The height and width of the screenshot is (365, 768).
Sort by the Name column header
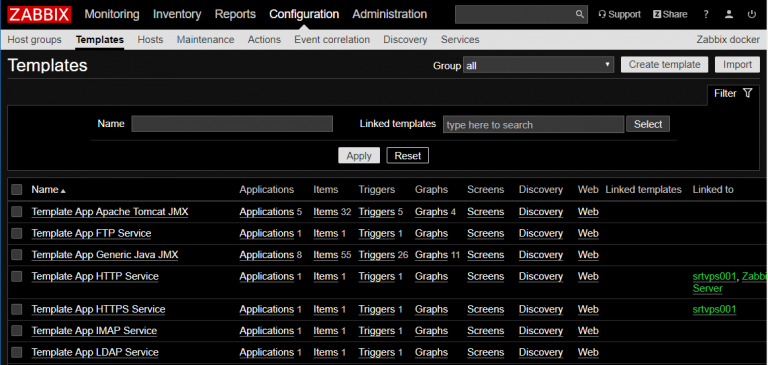(x=48, y=190)
